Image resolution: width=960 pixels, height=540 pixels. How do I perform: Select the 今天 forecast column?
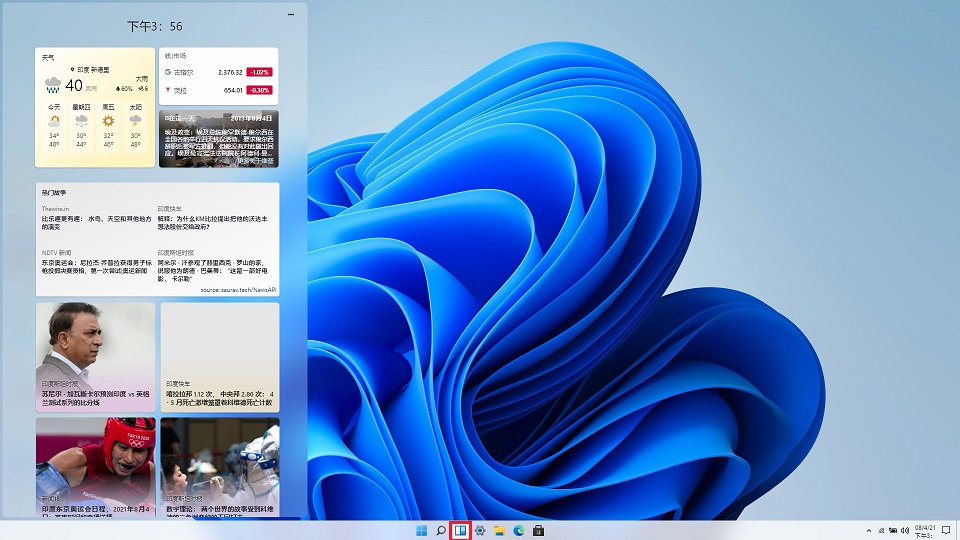coord(54,127)
